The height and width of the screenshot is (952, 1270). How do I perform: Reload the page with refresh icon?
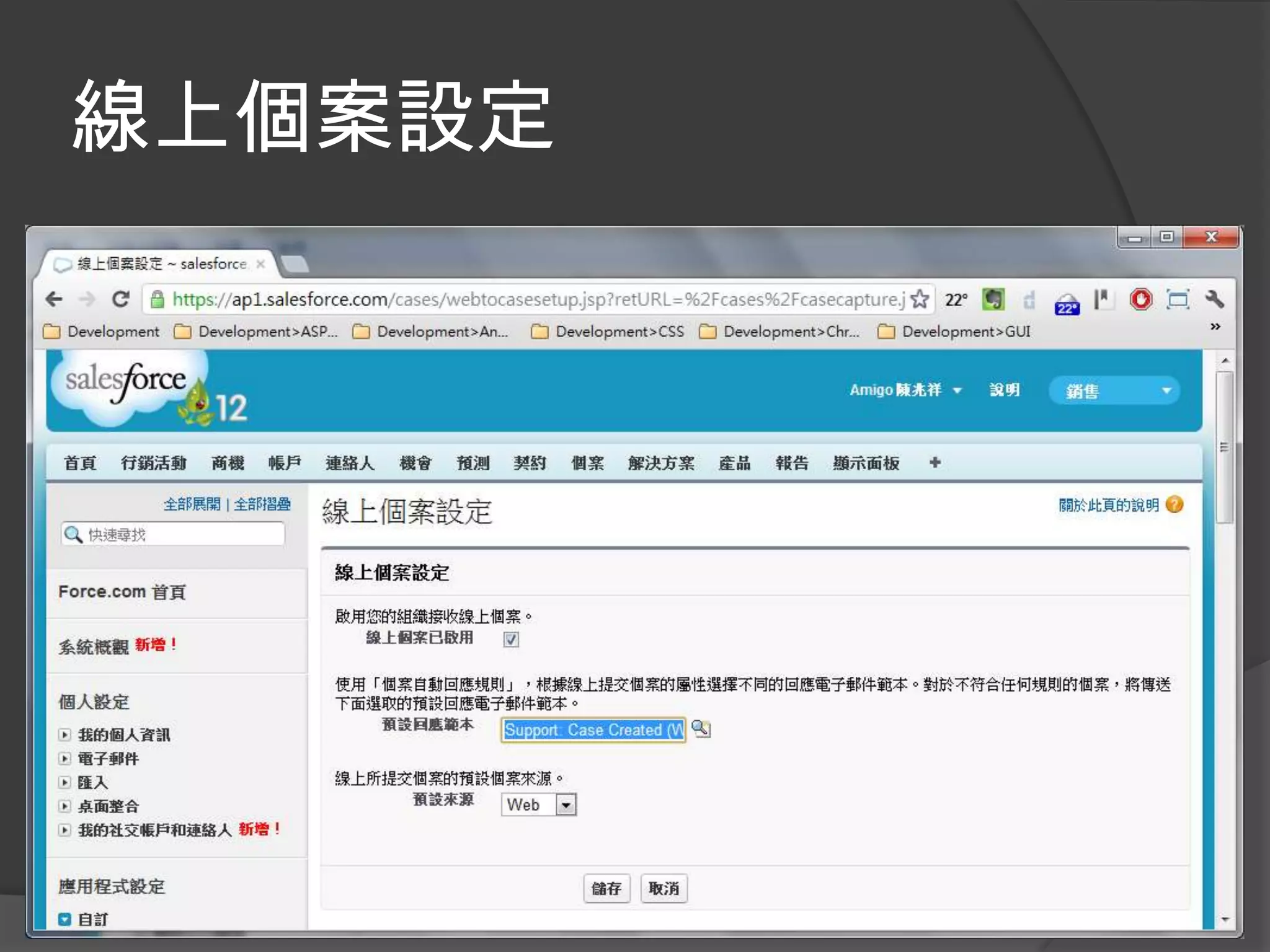tap(121, 299)
